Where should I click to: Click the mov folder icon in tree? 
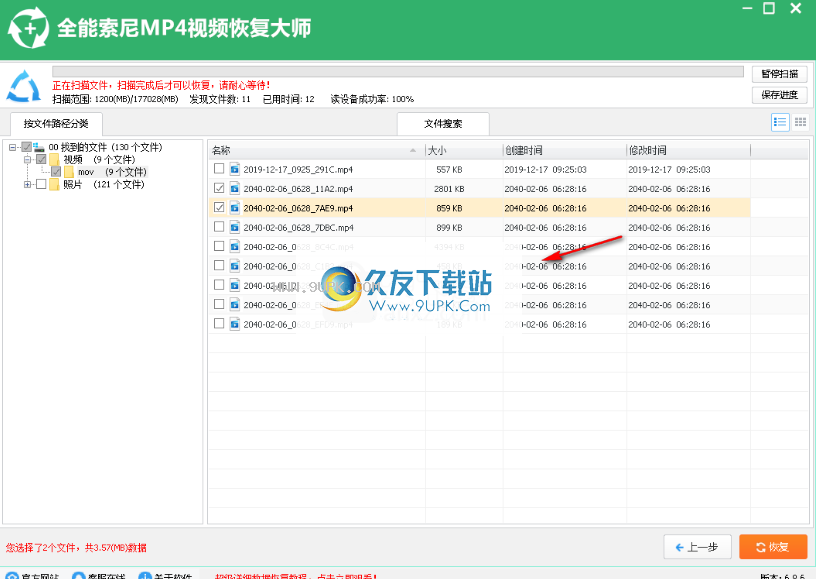69,172
